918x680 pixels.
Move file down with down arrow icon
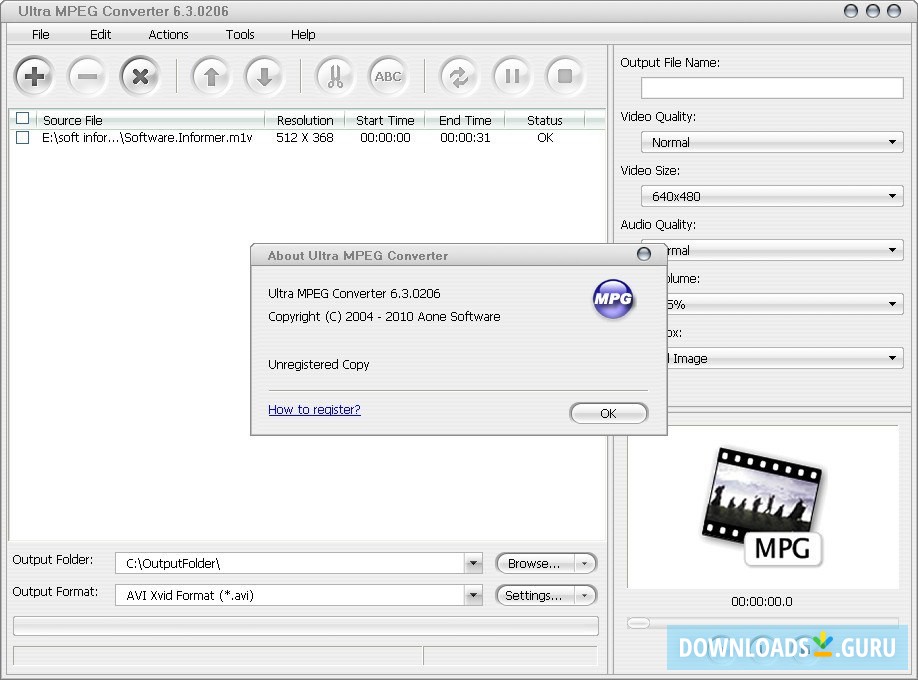click(x=264, y=76)
